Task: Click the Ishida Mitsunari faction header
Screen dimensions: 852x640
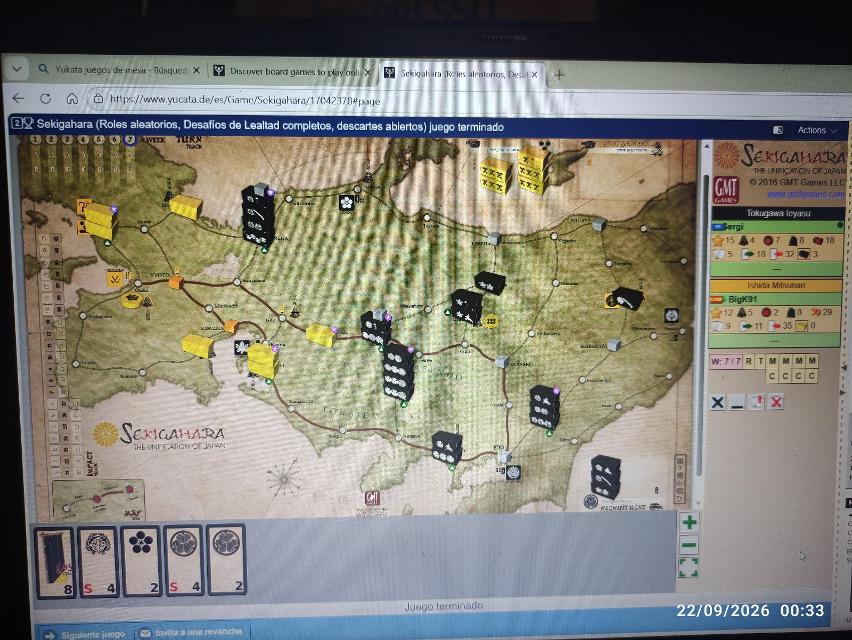Action: pyautogui.click(x=775, y=285)
